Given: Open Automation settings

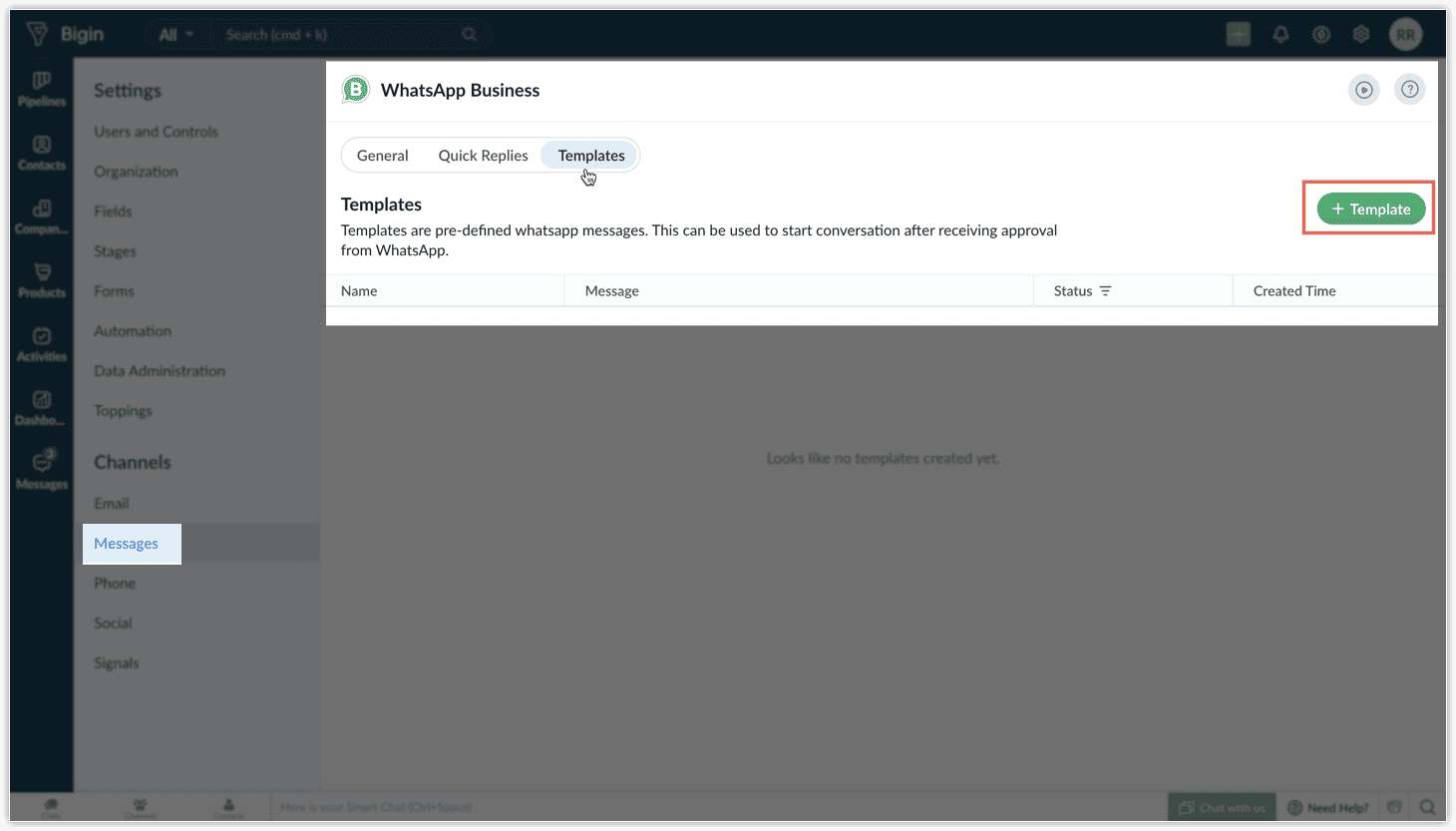Looking at the screenshot, I should pyautogui.click(x=133, y=331).
